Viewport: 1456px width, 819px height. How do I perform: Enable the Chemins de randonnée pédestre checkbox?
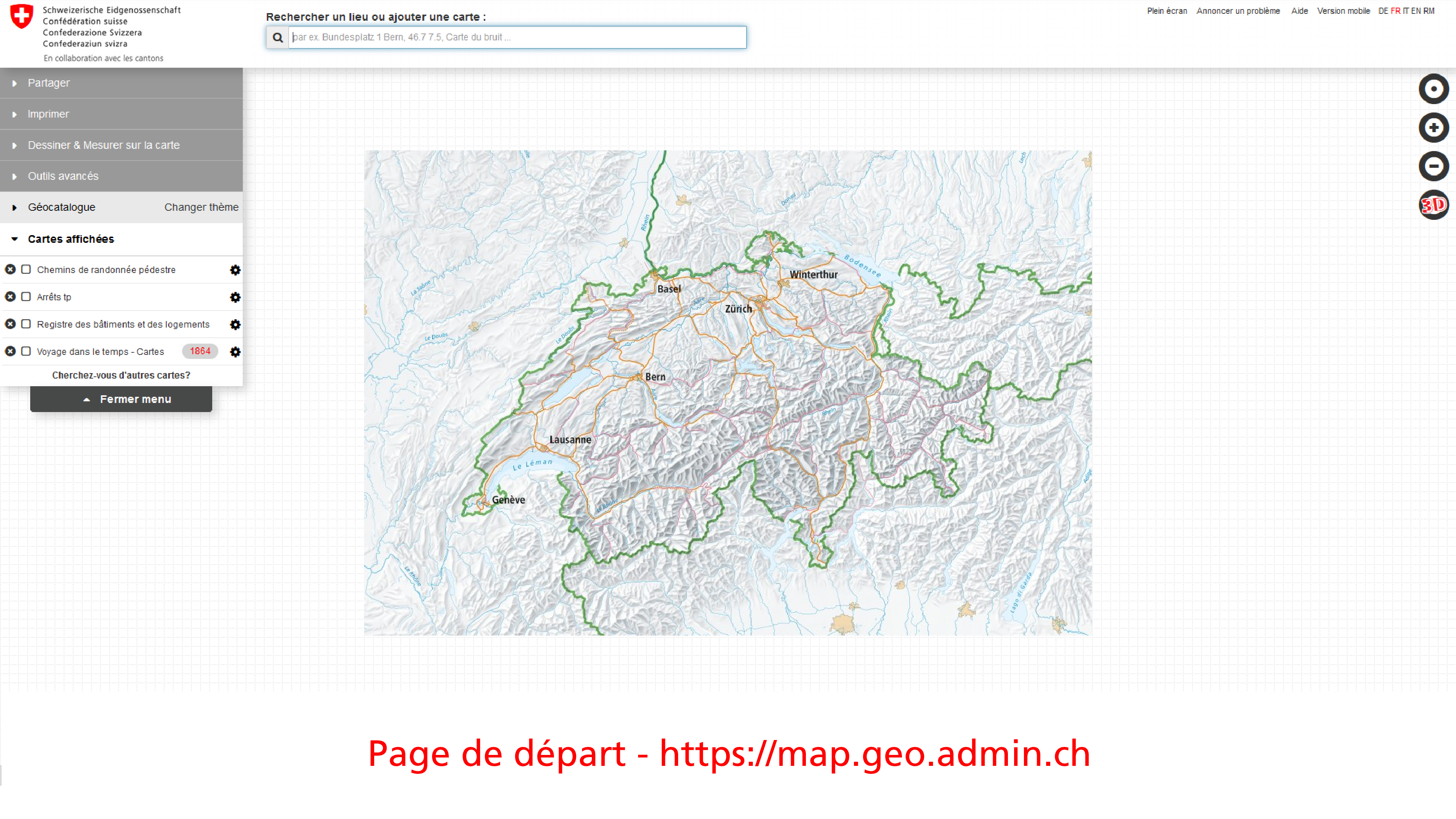(26, 270)
